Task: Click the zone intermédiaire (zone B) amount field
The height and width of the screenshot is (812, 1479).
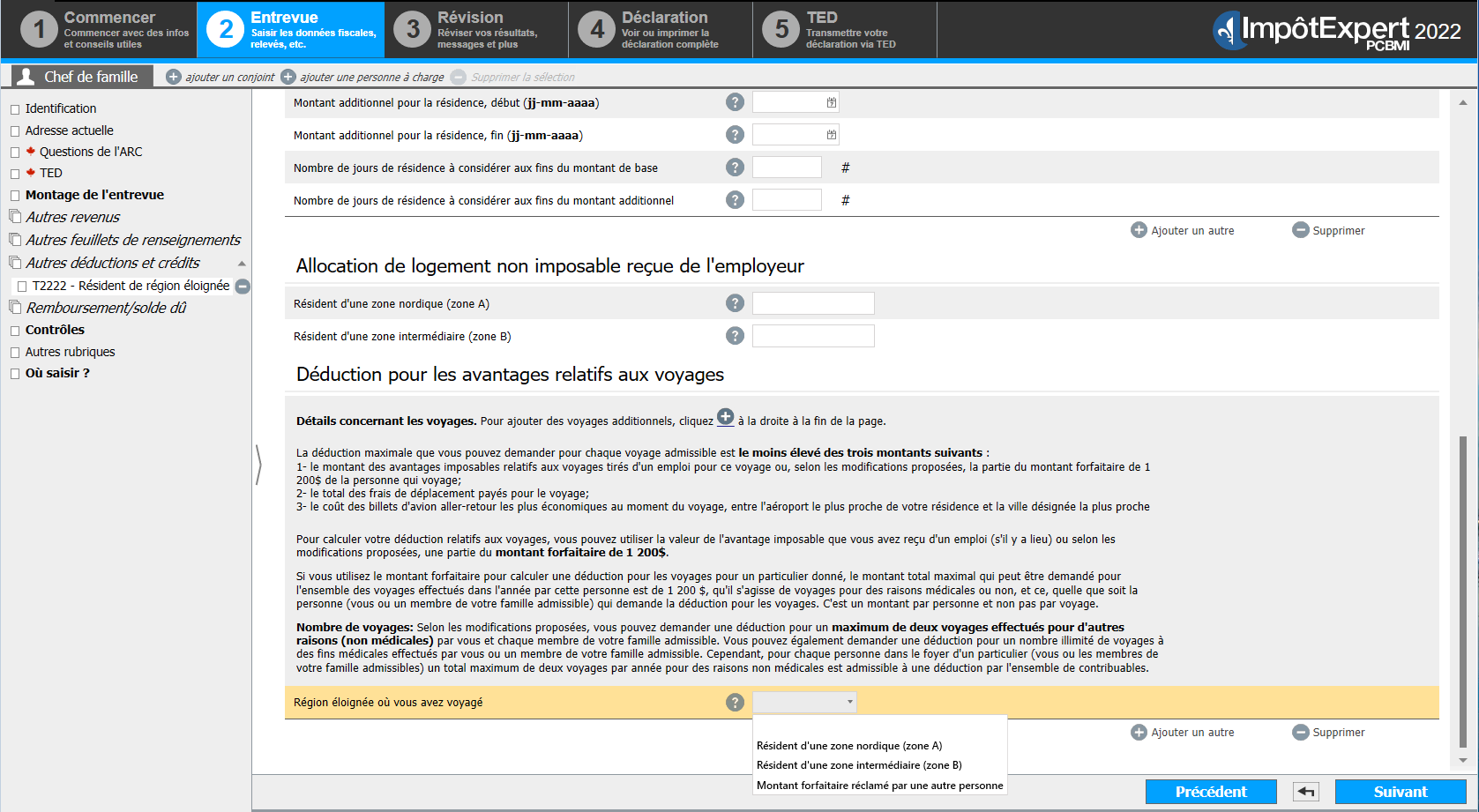Action: [813, 336]
